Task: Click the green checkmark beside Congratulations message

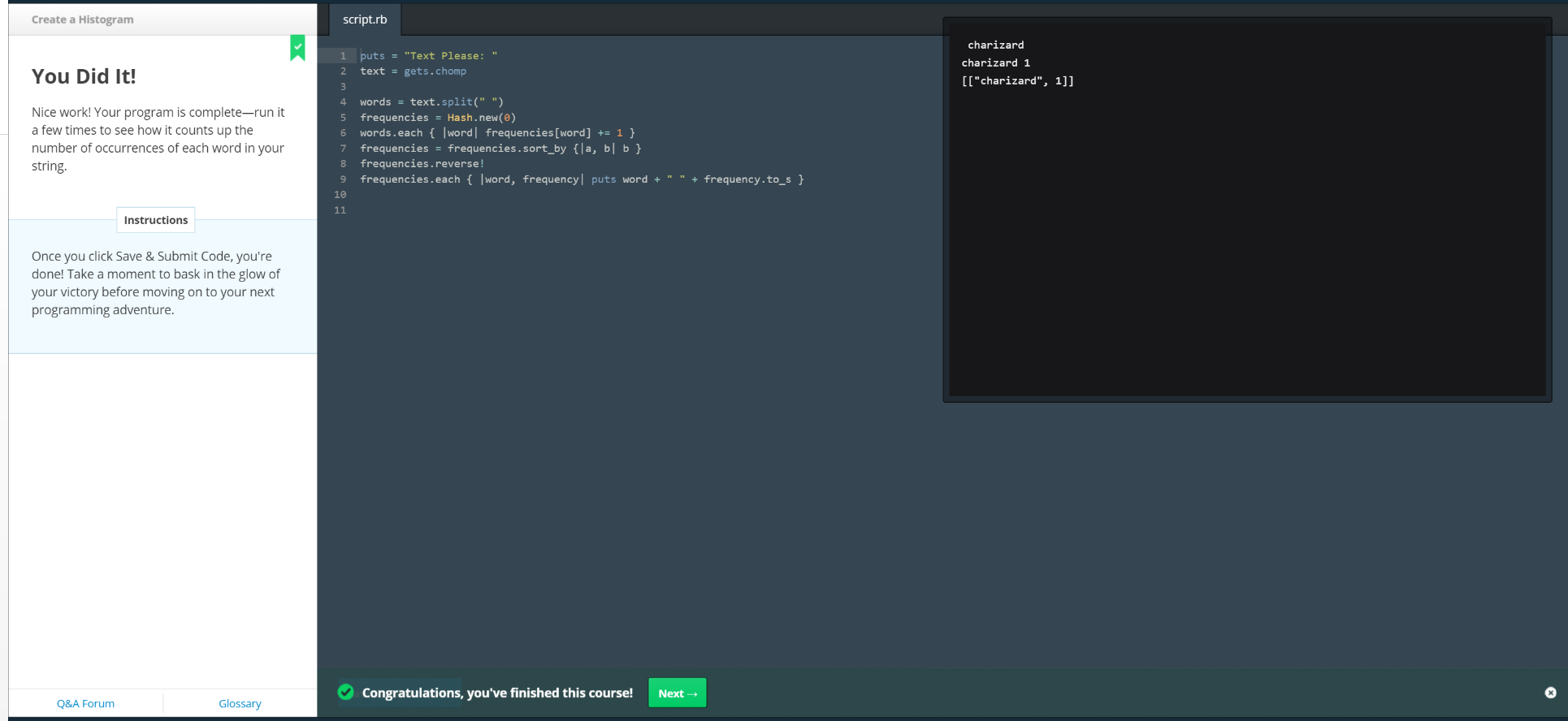Action: coord(346,693)
